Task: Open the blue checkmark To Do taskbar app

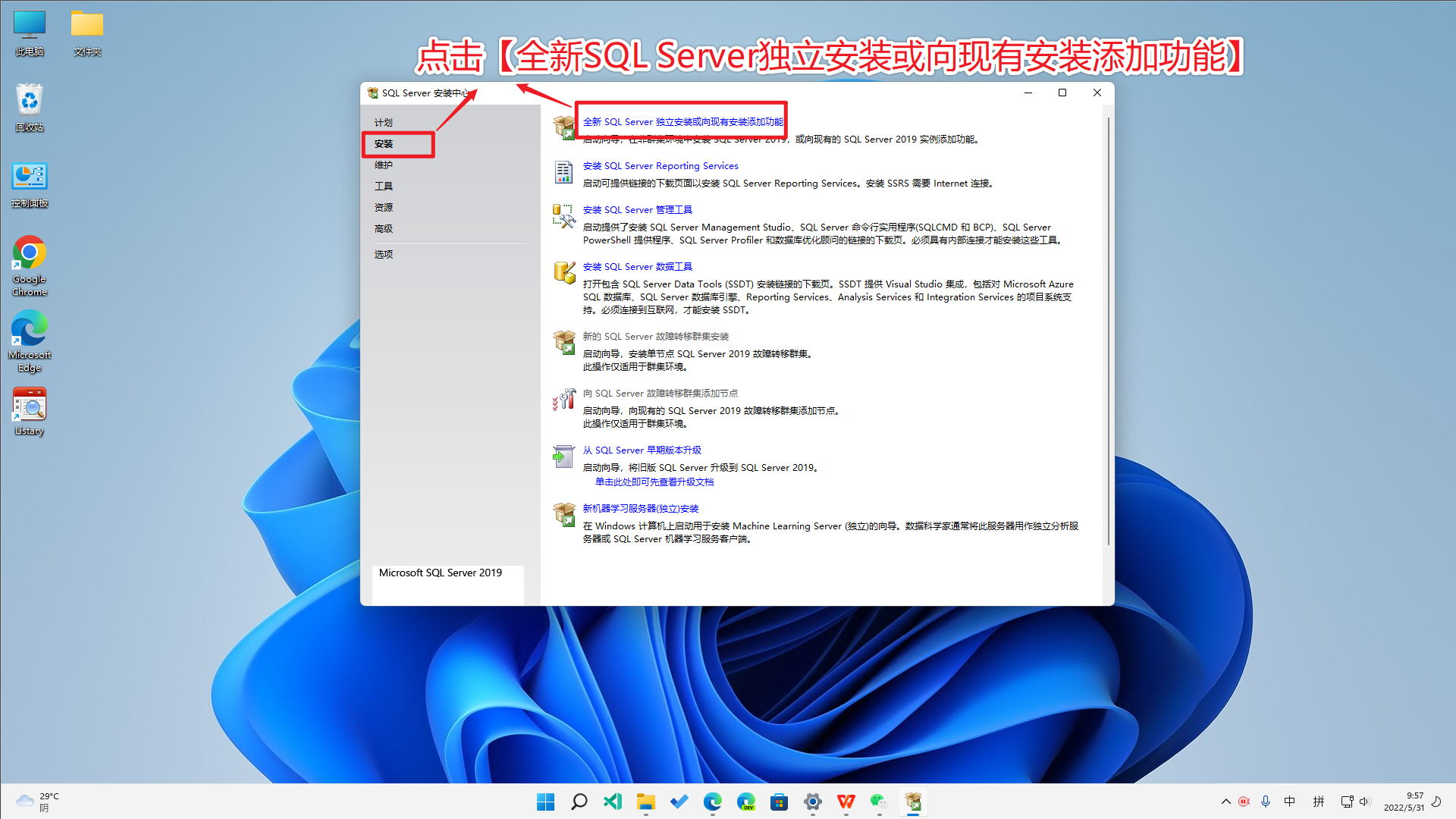Action: point(679,802)
